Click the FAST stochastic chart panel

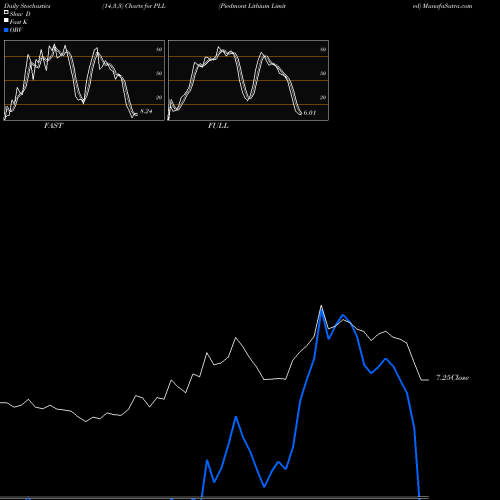pyautogui.click(x=84, y=80)
